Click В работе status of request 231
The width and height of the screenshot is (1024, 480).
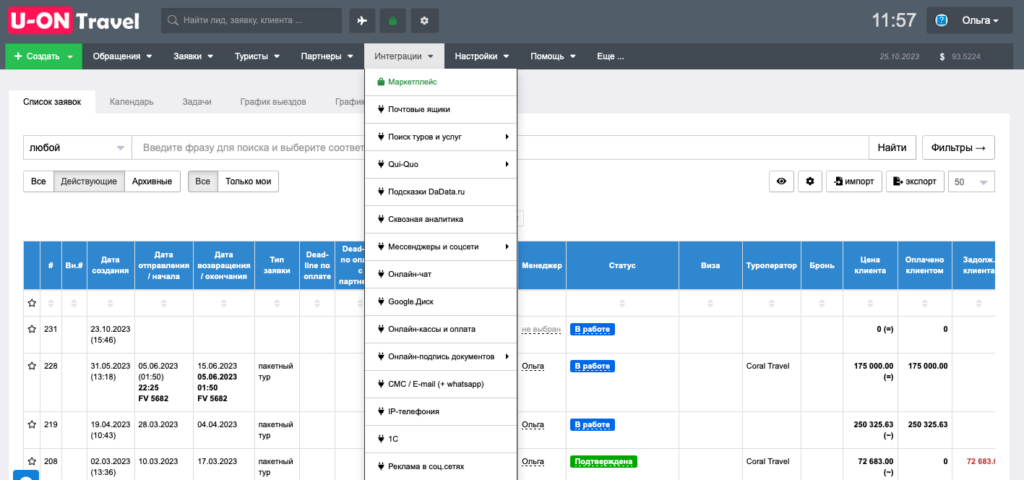pos(592,329)
